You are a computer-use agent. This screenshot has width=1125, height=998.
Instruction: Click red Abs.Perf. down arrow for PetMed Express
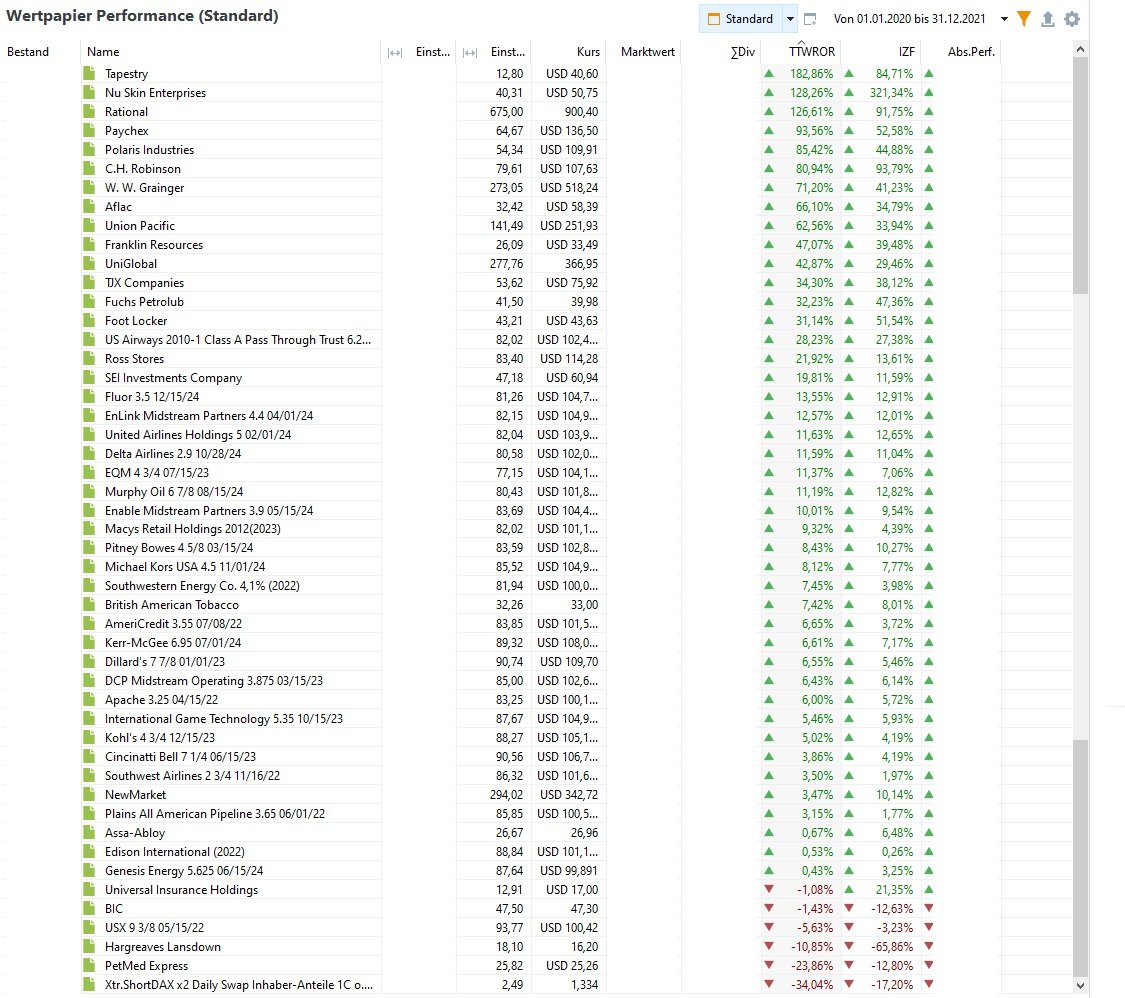pos(928,965)
